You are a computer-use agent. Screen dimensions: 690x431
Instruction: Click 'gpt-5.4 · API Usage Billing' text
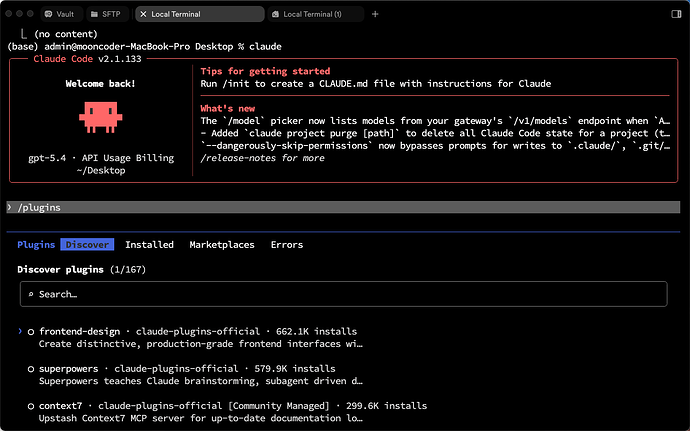pyautogui.click(x=101, y=158)
